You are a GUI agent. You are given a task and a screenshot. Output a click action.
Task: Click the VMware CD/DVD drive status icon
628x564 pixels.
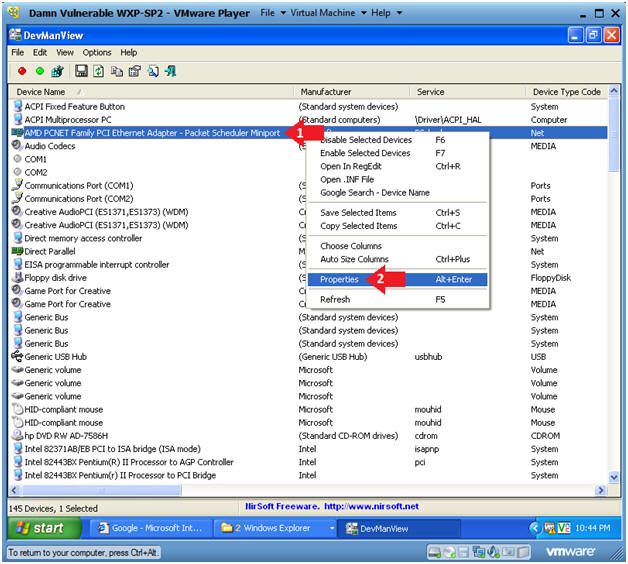(449, 552)
